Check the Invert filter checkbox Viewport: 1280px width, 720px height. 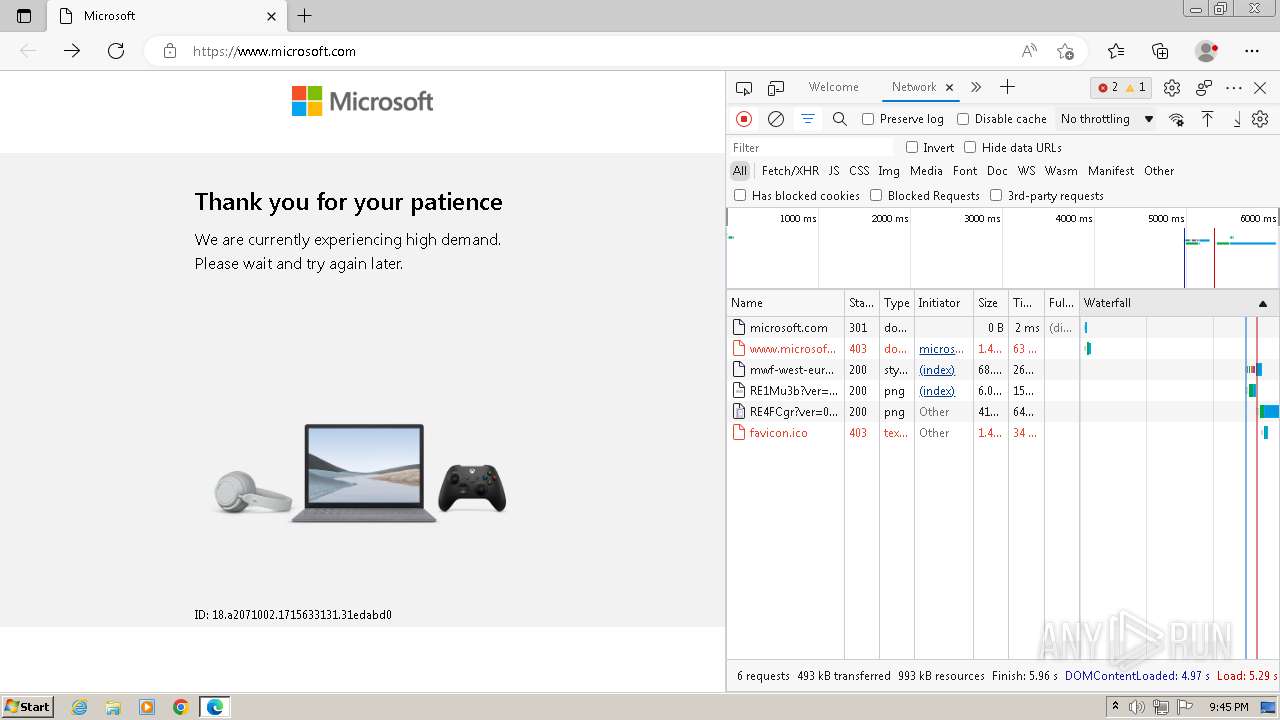[x=912, y=147]
